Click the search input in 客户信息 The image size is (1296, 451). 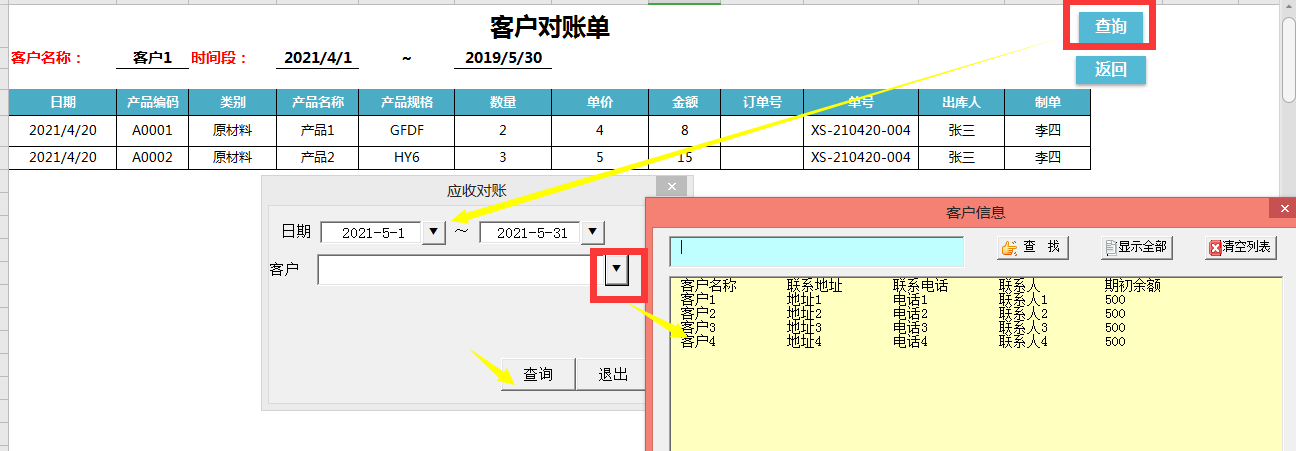[x=817, y=250]
